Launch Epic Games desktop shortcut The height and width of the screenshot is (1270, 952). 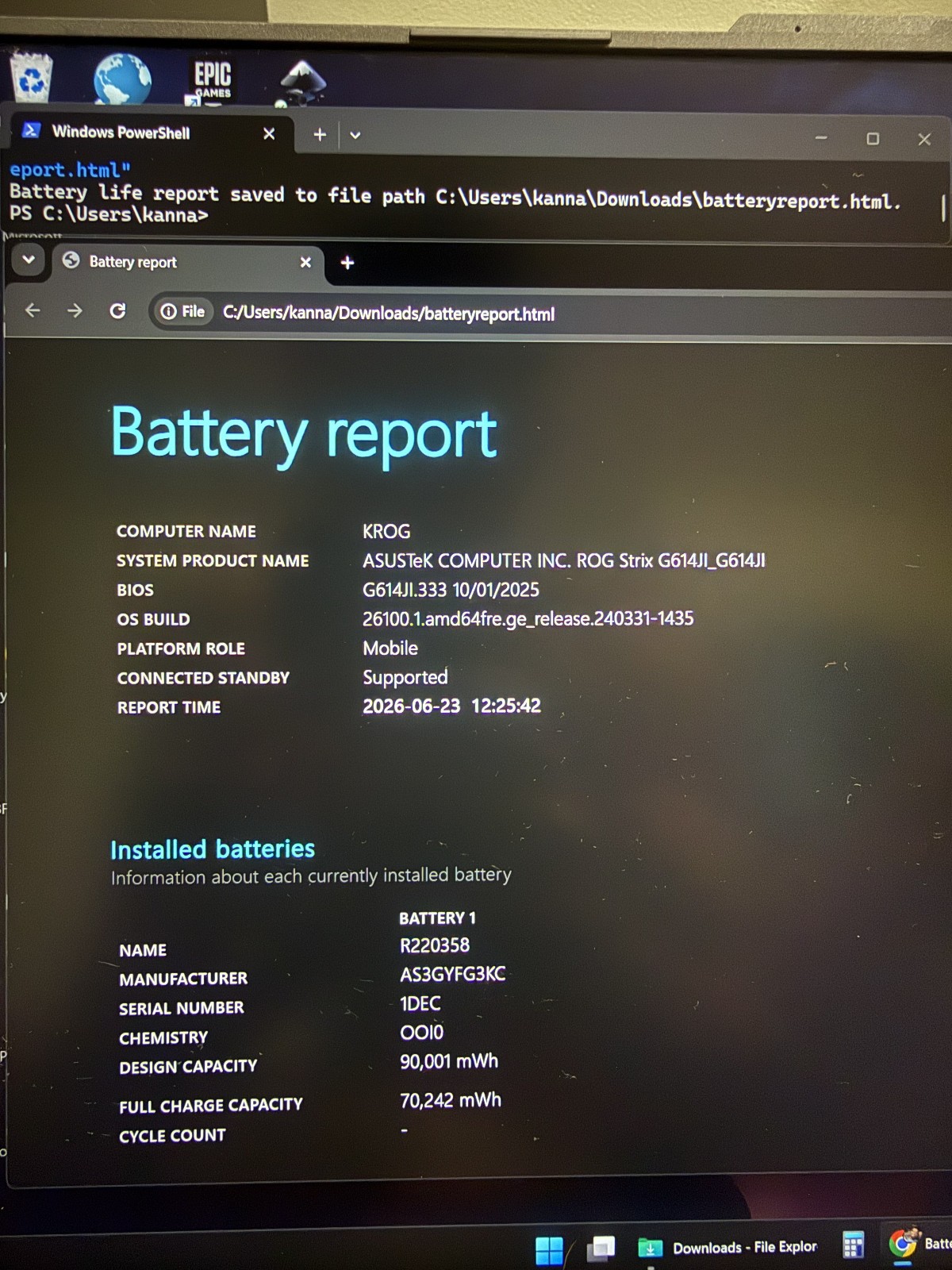(x=212, y=82)
